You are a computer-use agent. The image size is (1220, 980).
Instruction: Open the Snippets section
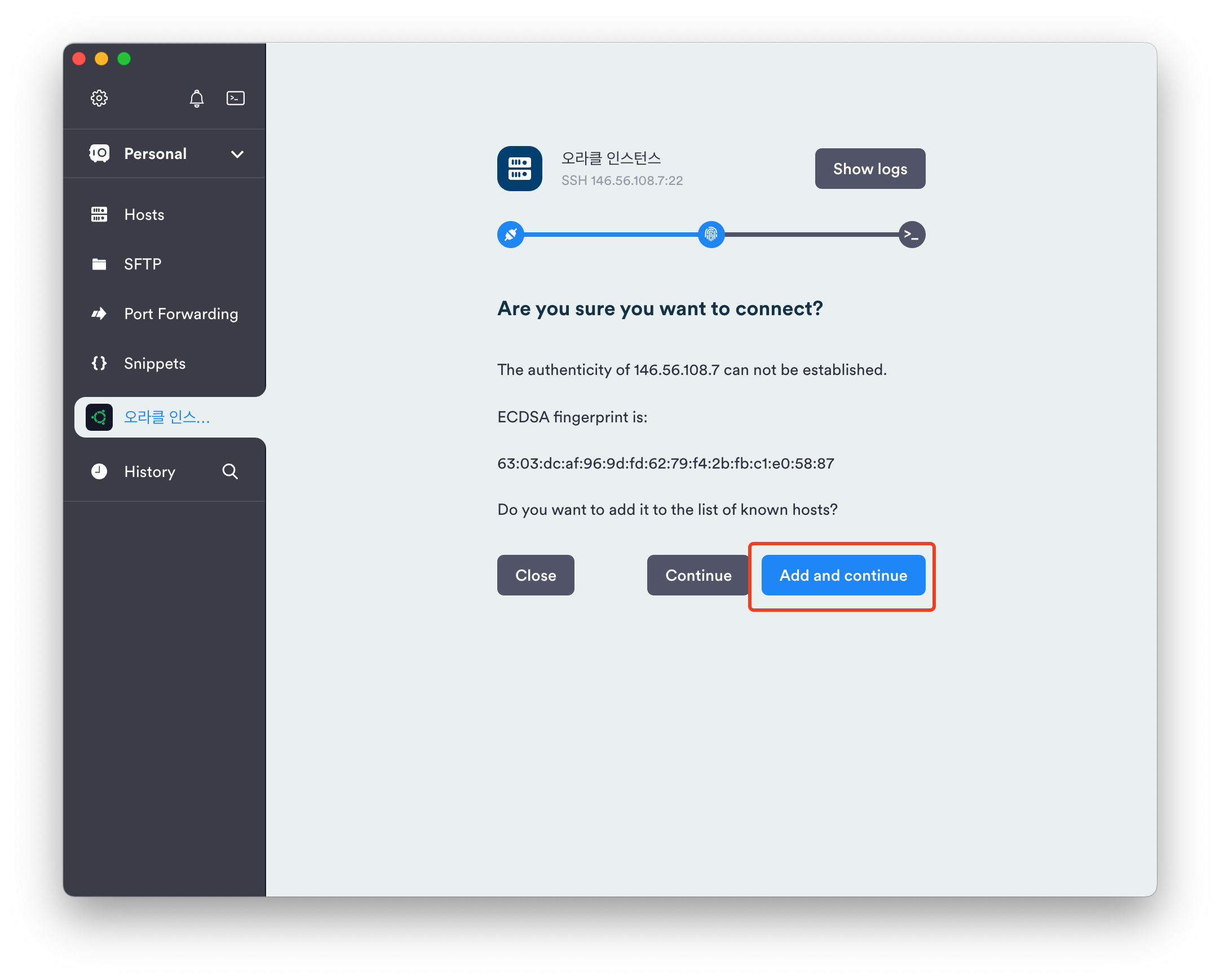[x=154, y=363]
